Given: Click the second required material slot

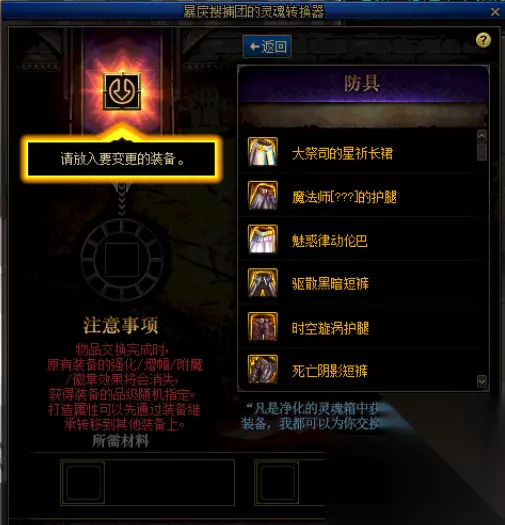Looking at the screenshot, I should [x=277, y=482].
